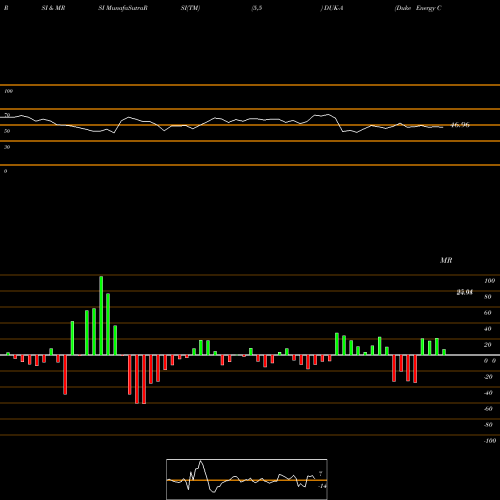
Task: Click the MR axis label -60
Action: [488, 409]
